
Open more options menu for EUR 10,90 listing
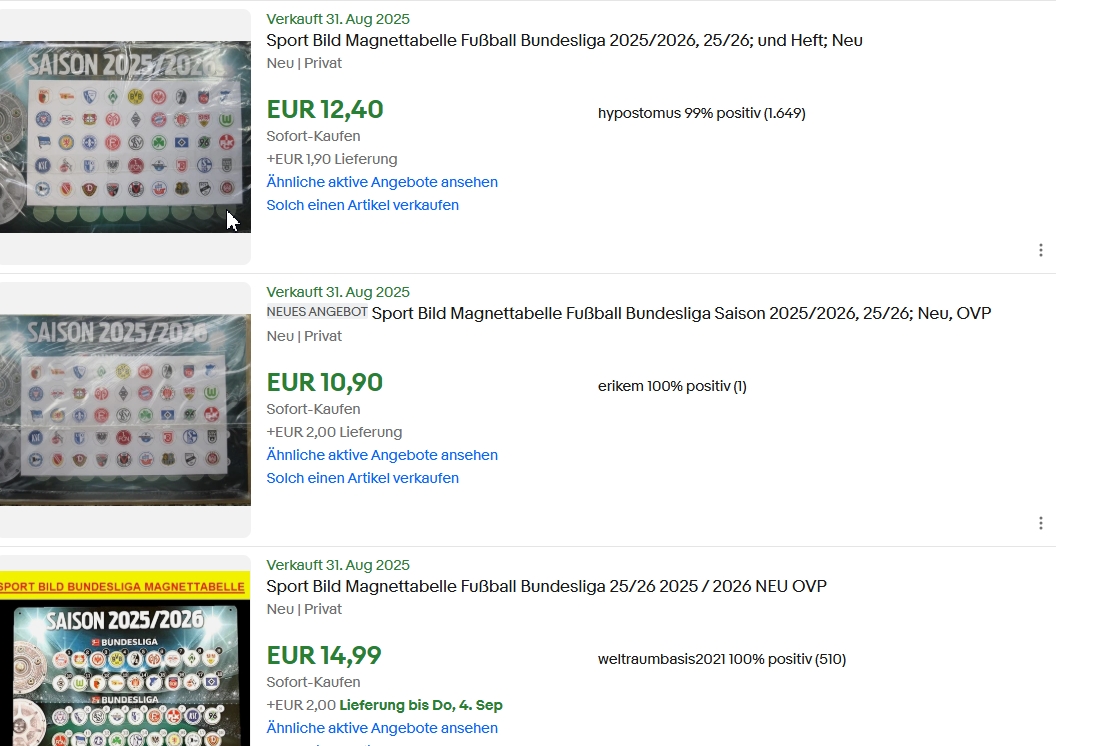click(1041, 523)
